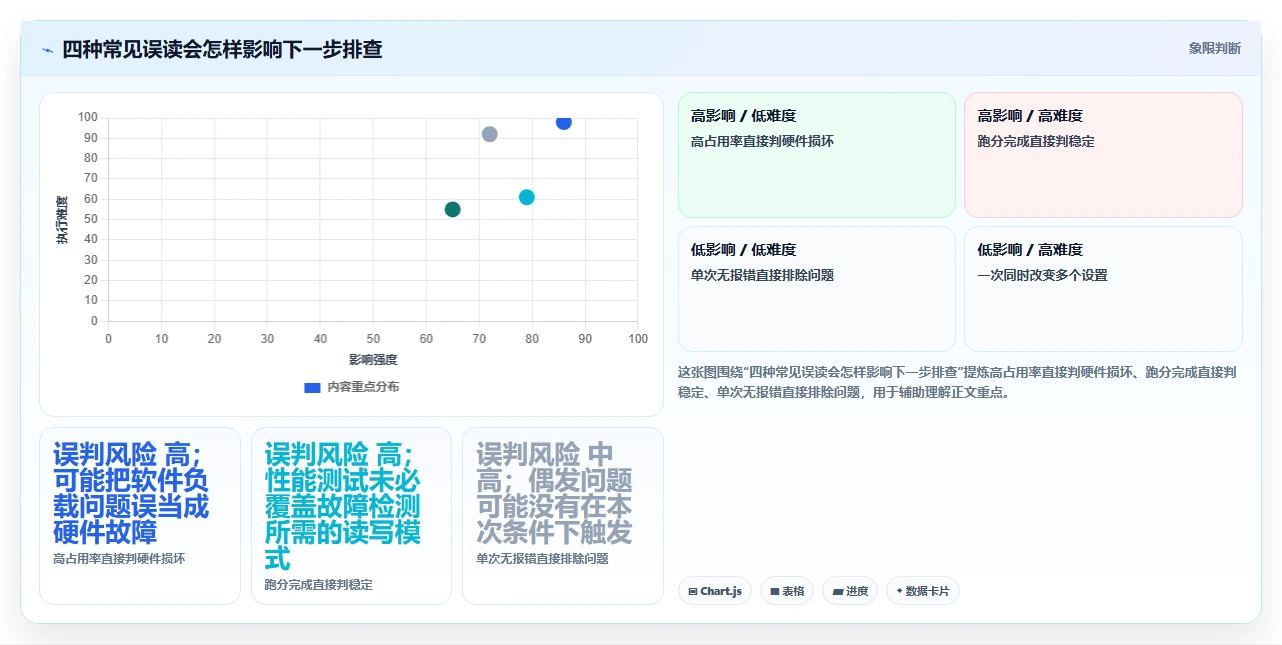
Task: Select the 低影响 / 高难度 quadrant card
Action: pos(1103,289)
